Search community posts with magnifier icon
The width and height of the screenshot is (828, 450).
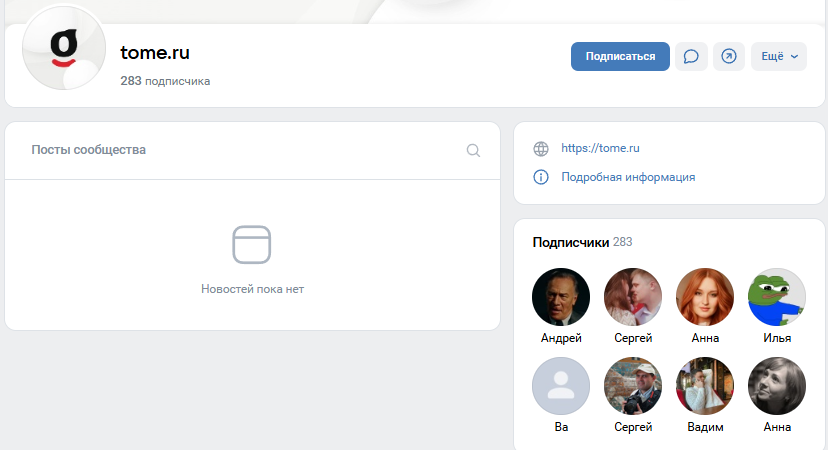click(x=473, y=151)
